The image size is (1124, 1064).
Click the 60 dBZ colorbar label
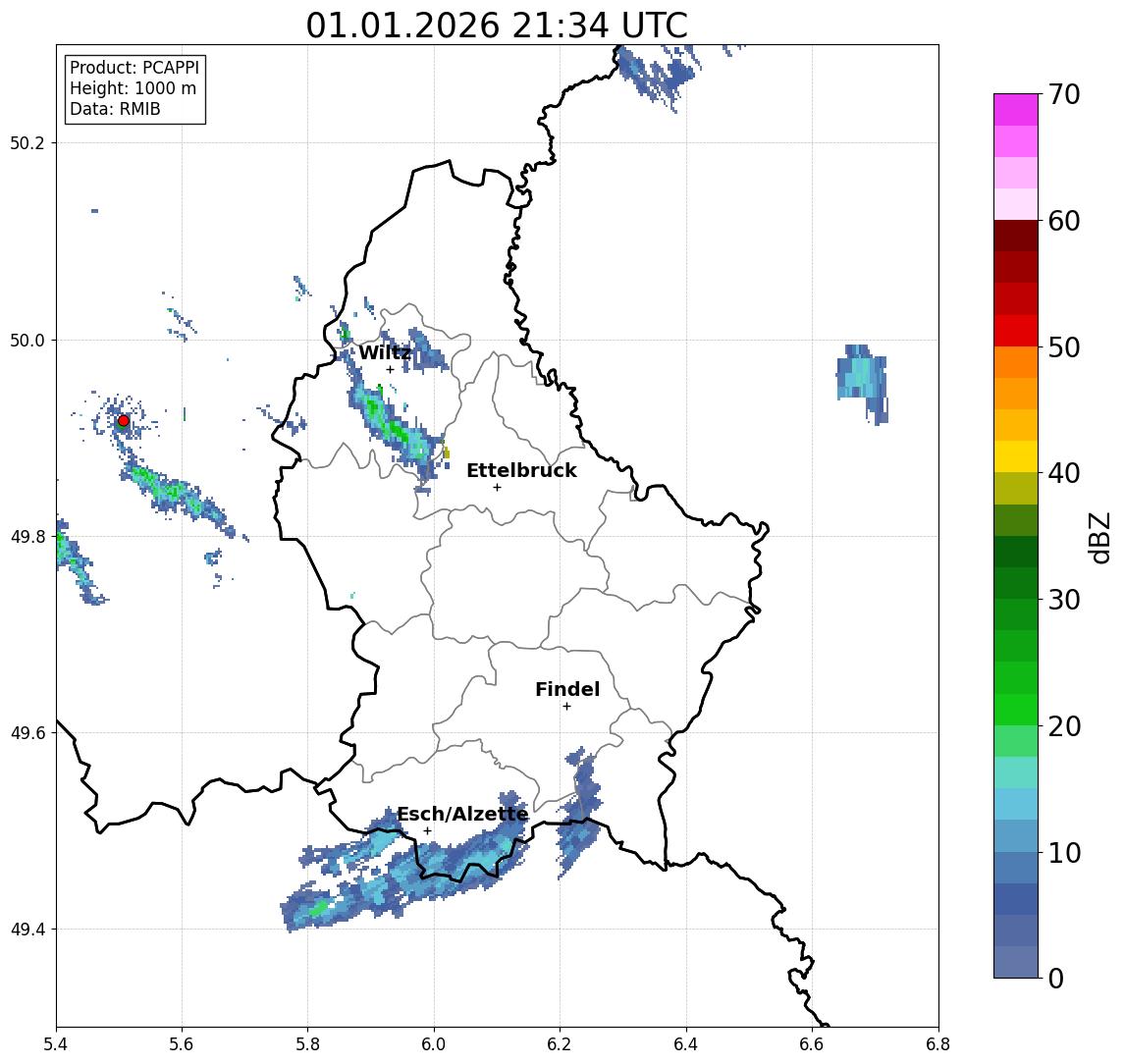[1064, 221]
